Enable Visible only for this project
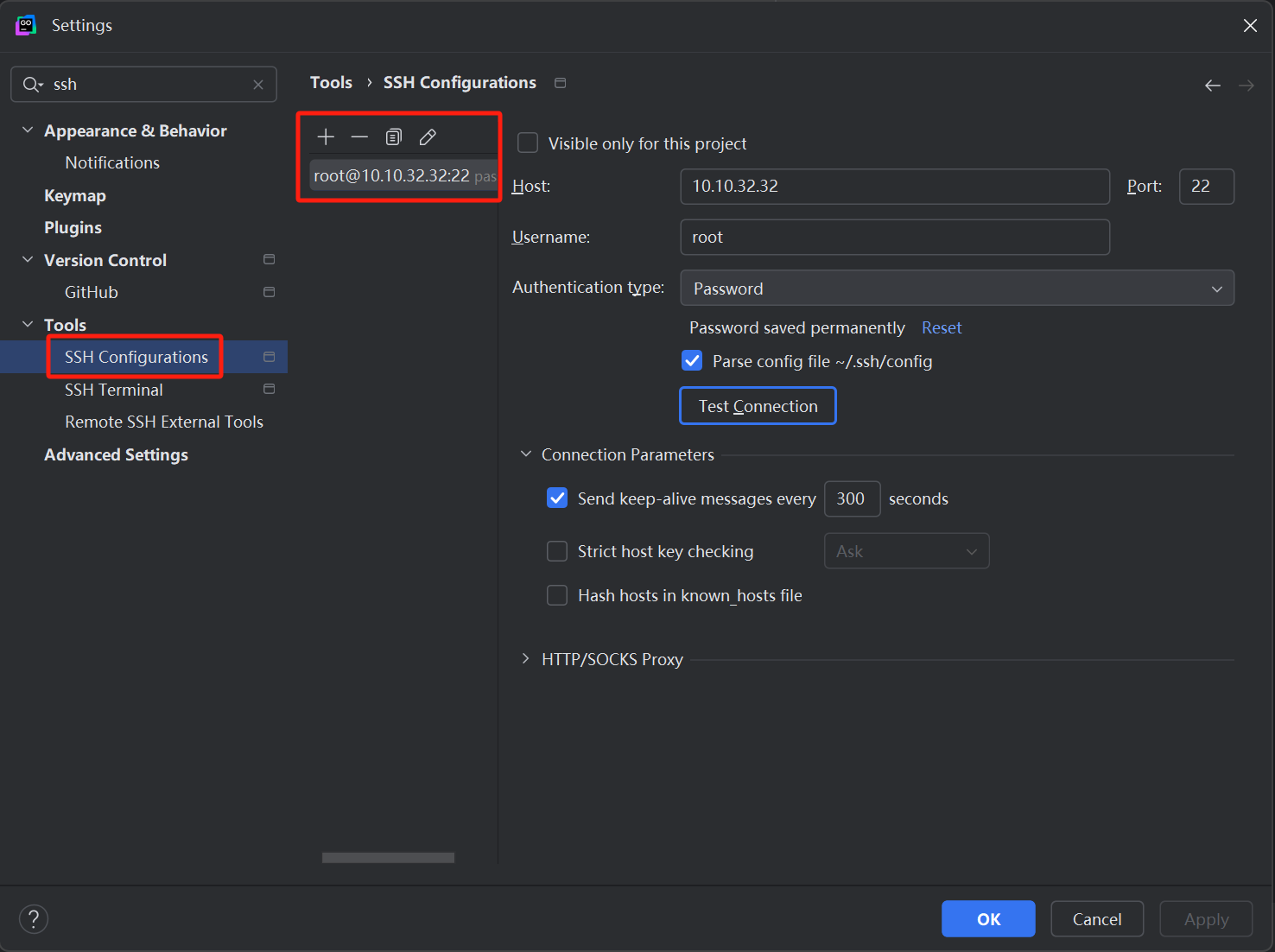Screen dimensions: 1275x952 pyautogui.click(x=528, y=143)
